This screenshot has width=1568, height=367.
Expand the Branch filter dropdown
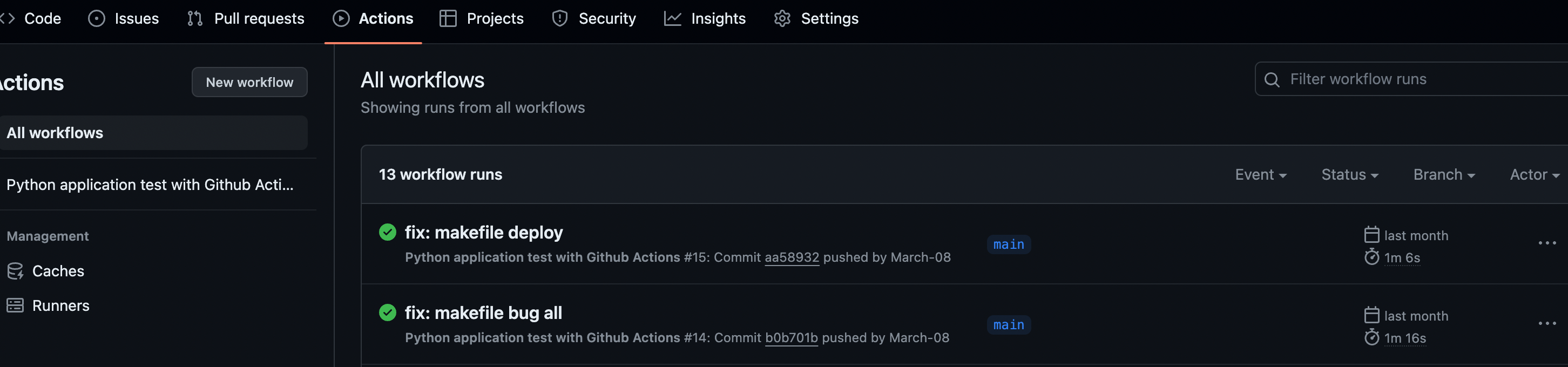pos(1444,175)
